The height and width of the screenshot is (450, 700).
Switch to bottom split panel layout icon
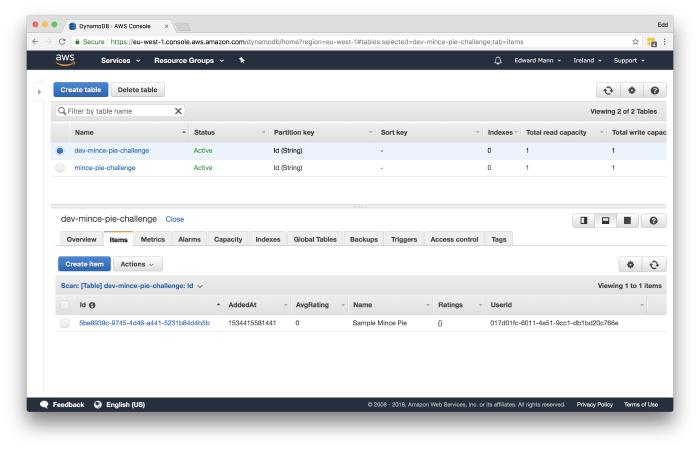click(605, 221)
